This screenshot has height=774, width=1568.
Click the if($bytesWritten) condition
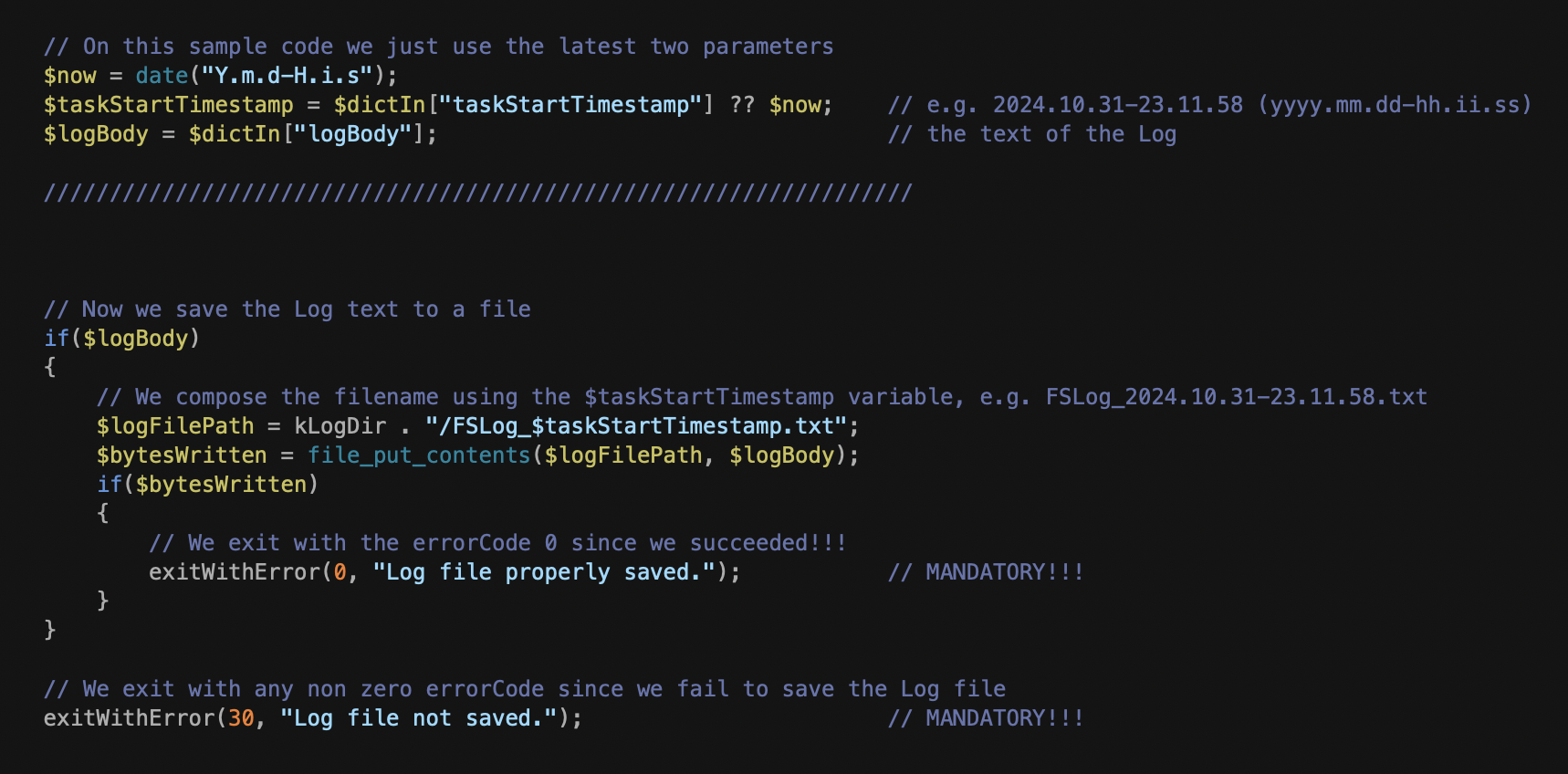(x=207, y=485)
